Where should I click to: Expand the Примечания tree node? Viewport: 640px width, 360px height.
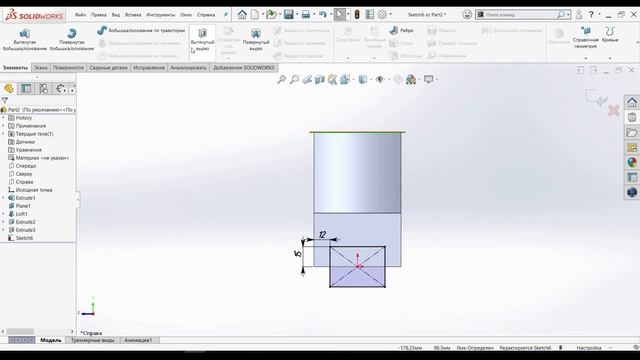point(4,126)
